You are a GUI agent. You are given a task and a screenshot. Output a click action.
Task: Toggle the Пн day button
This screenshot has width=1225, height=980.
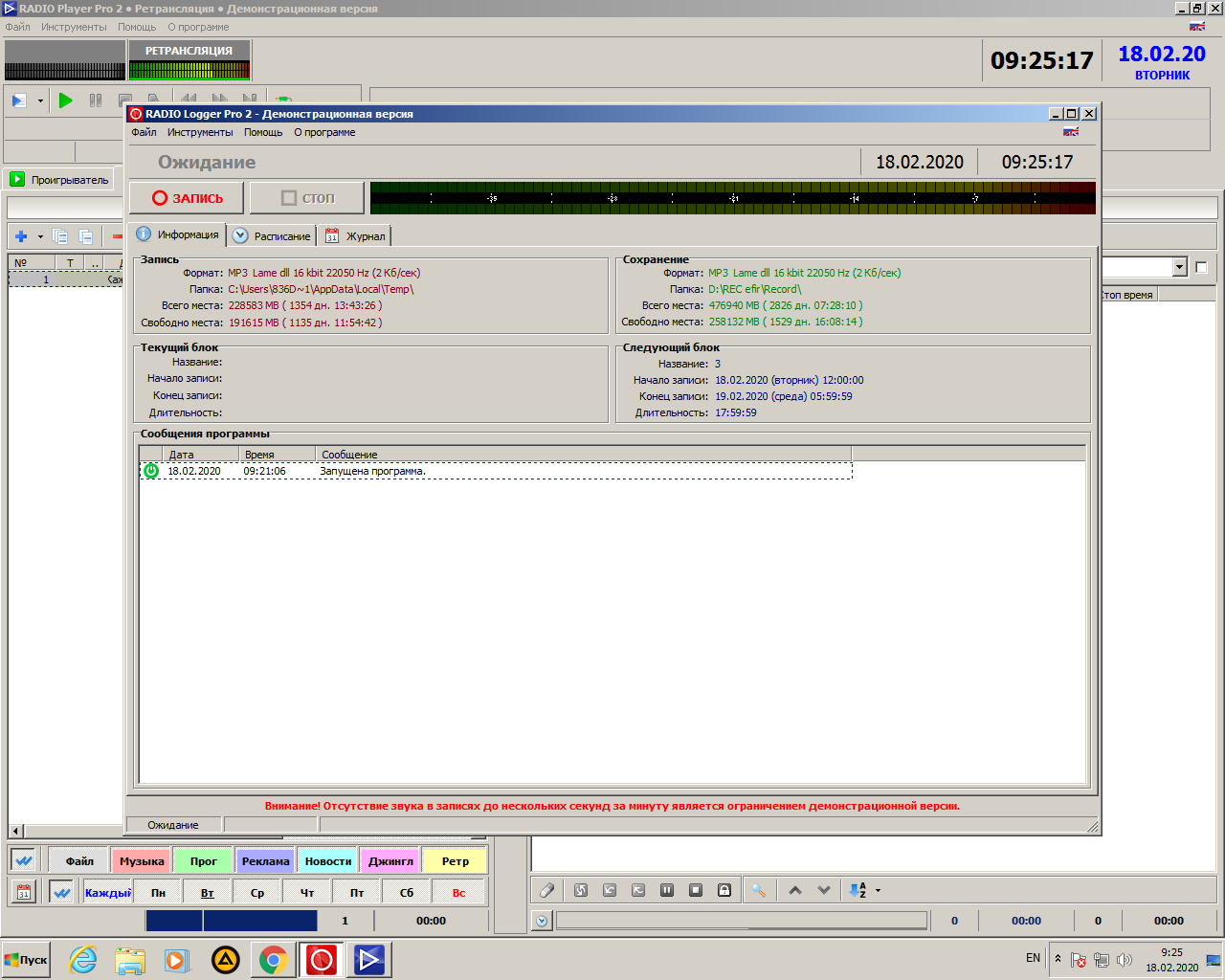[158, 893]
